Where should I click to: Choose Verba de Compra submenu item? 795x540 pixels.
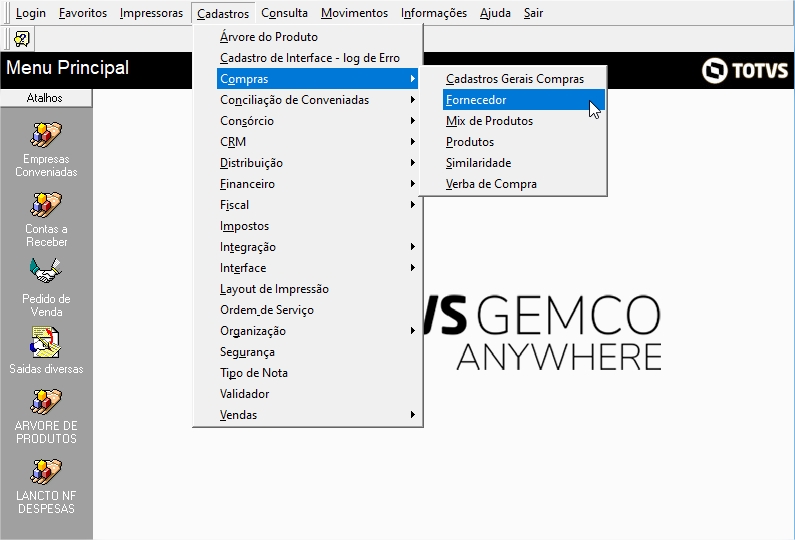point(524,184)
